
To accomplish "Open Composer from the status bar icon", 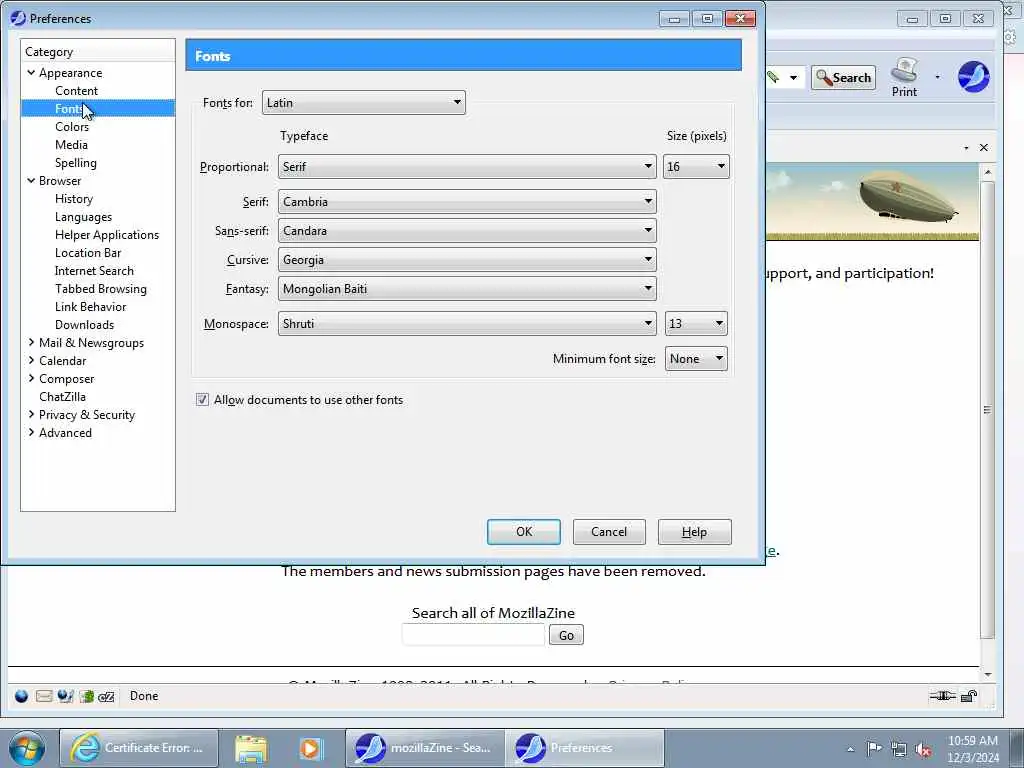I will [x=65, y=696].
